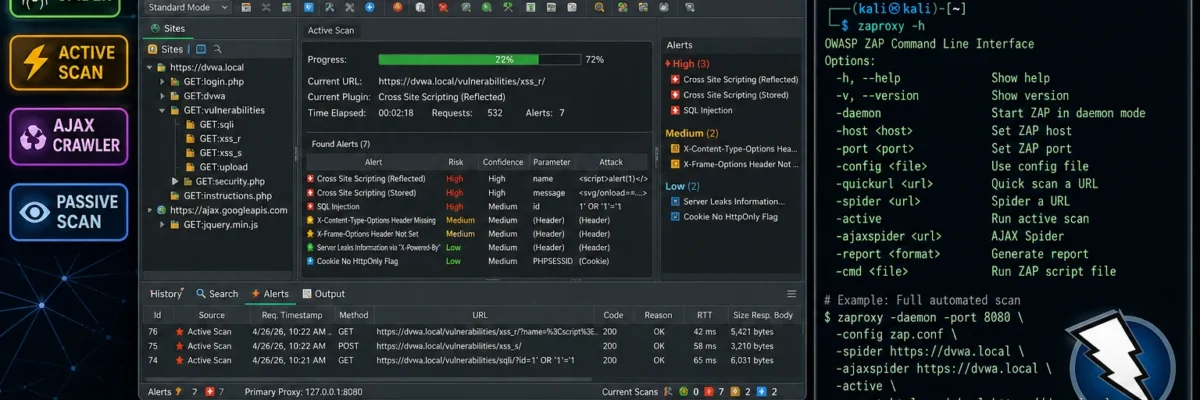This screenshot has width=1200, height=400.
Task: Select GET:xss_r in the Sites tree
Action: pyautogui.click(x=213, y=139)
